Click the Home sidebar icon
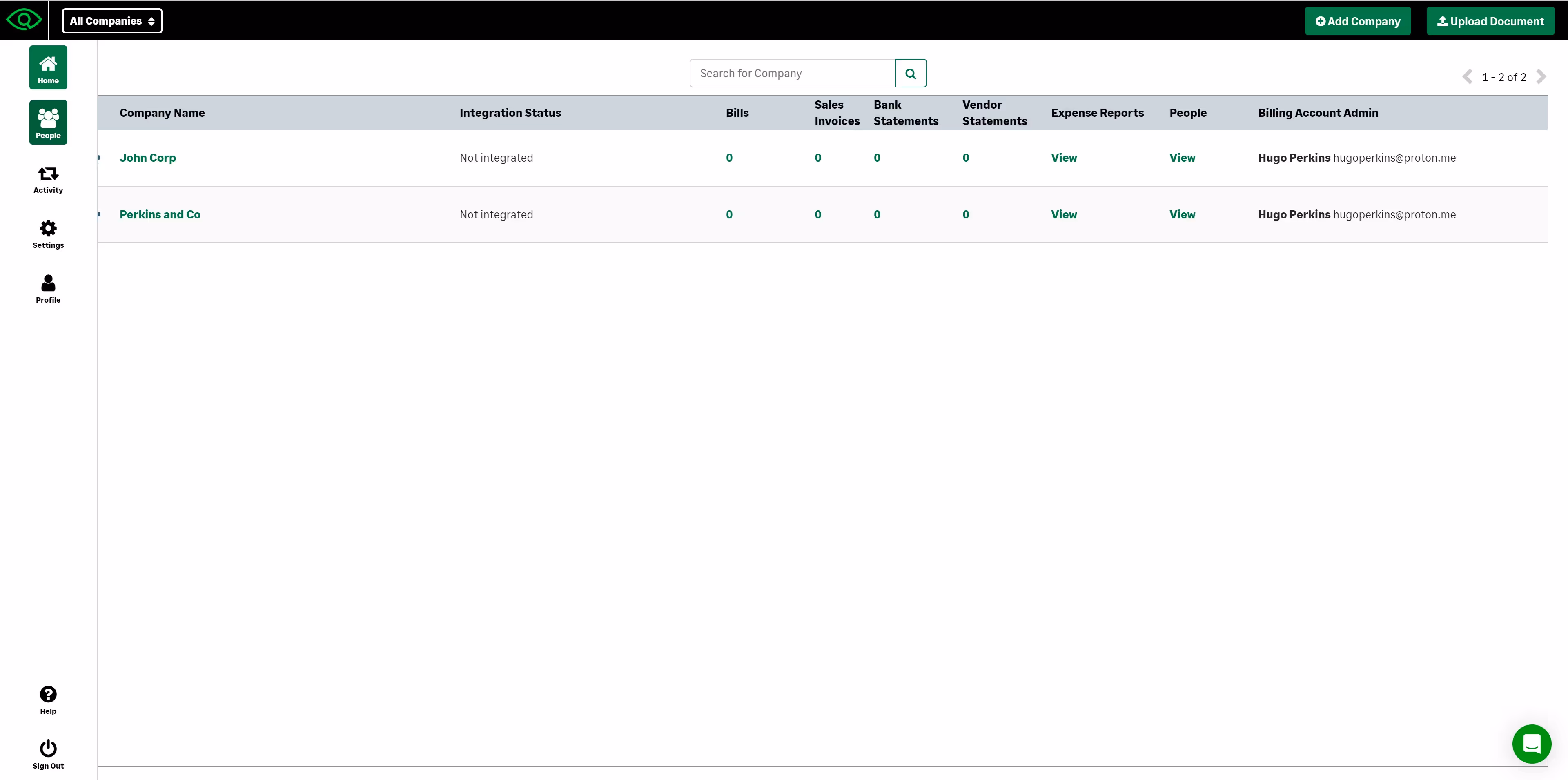 point(48,68)
